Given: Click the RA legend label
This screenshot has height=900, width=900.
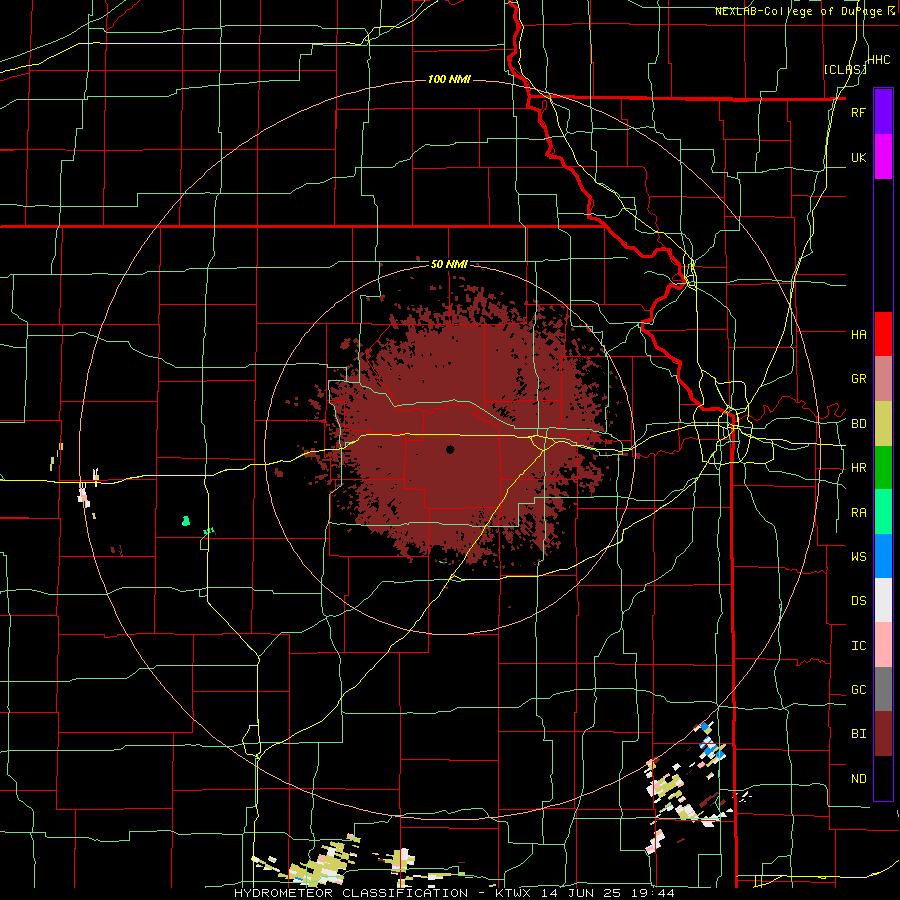Looking at the screenshot, I should coord(858,513).
